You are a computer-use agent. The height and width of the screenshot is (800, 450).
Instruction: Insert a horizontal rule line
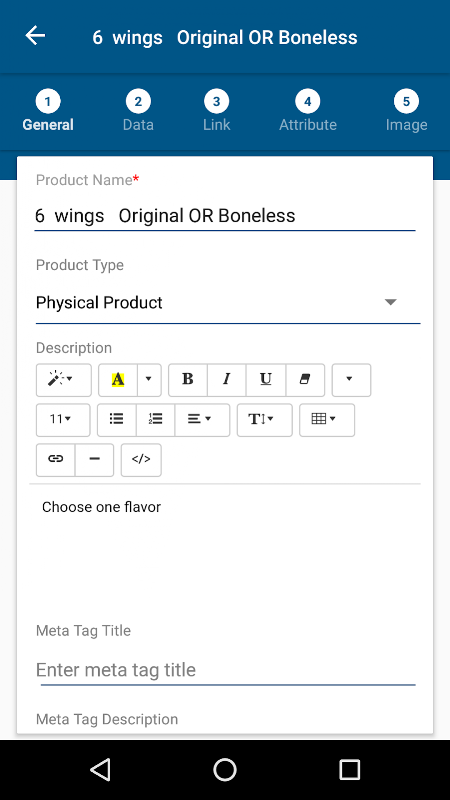pos(94,460)
